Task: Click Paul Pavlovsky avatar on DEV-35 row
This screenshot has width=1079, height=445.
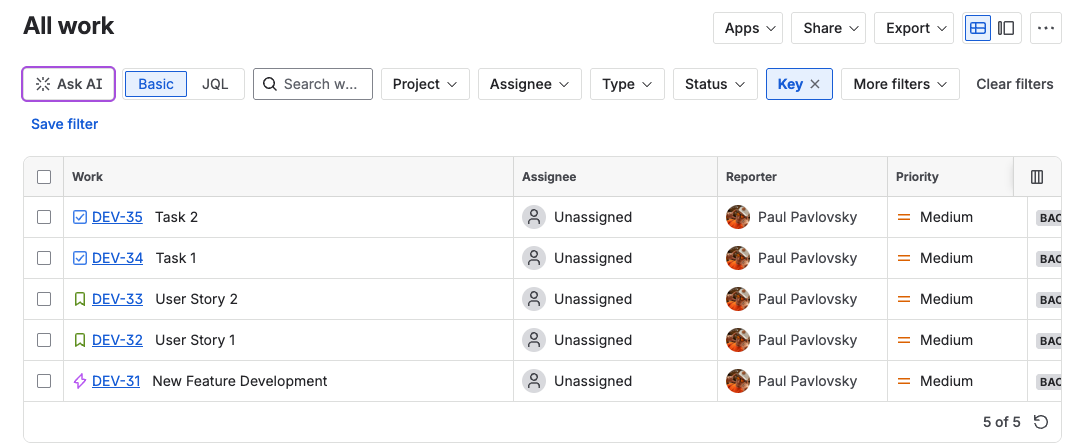Action: click(x=738, y=217)
